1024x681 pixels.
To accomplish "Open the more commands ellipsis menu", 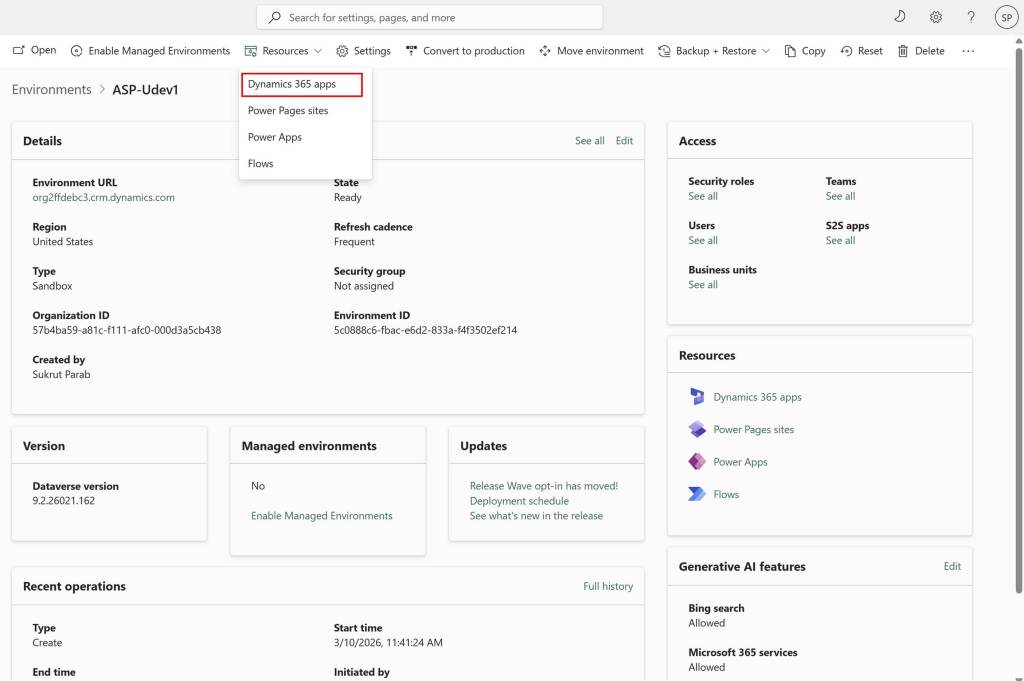I will click(968, 51).
